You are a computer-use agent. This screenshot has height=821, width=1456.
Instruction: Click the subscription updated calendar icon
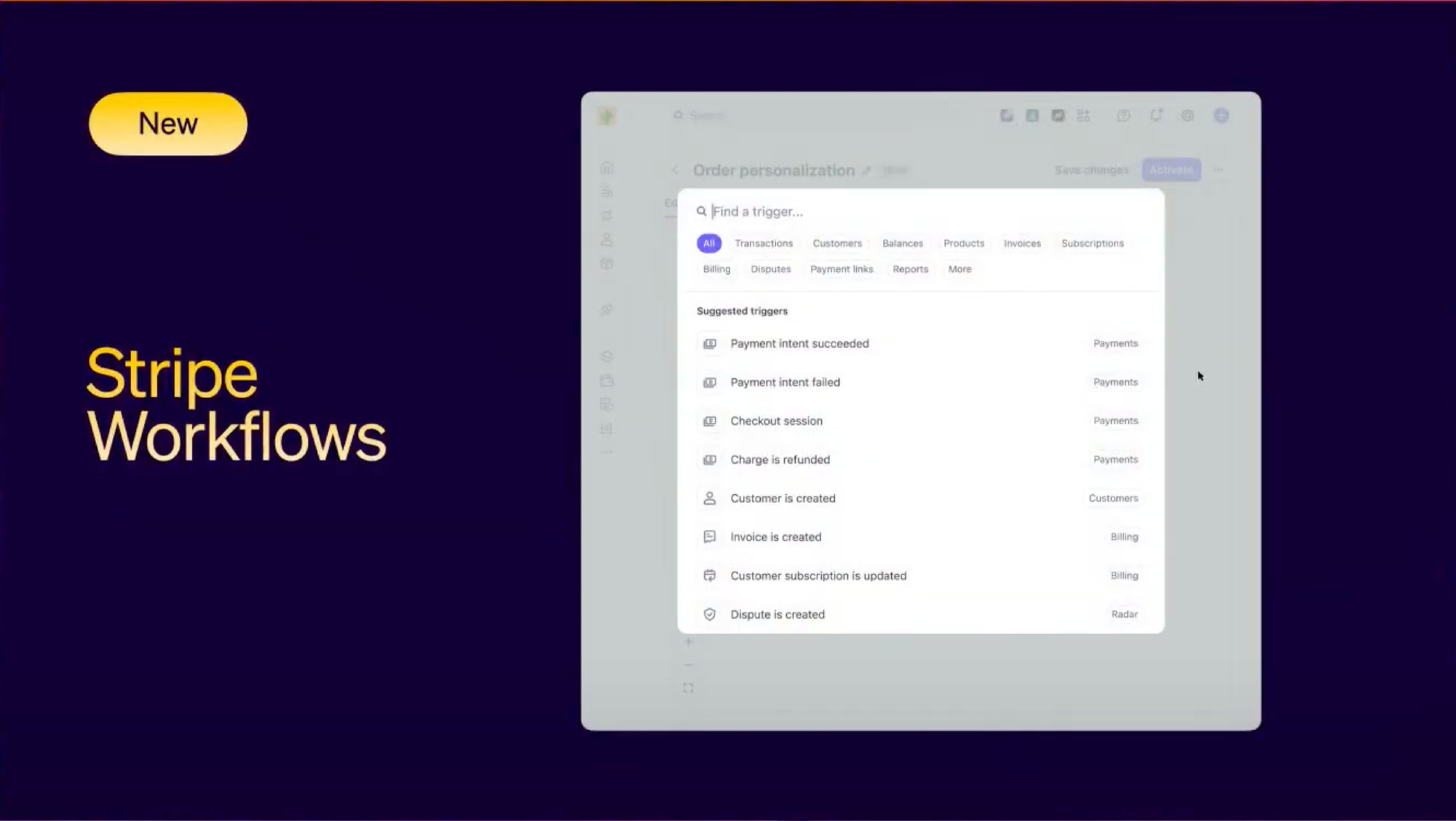click(710, 576)
